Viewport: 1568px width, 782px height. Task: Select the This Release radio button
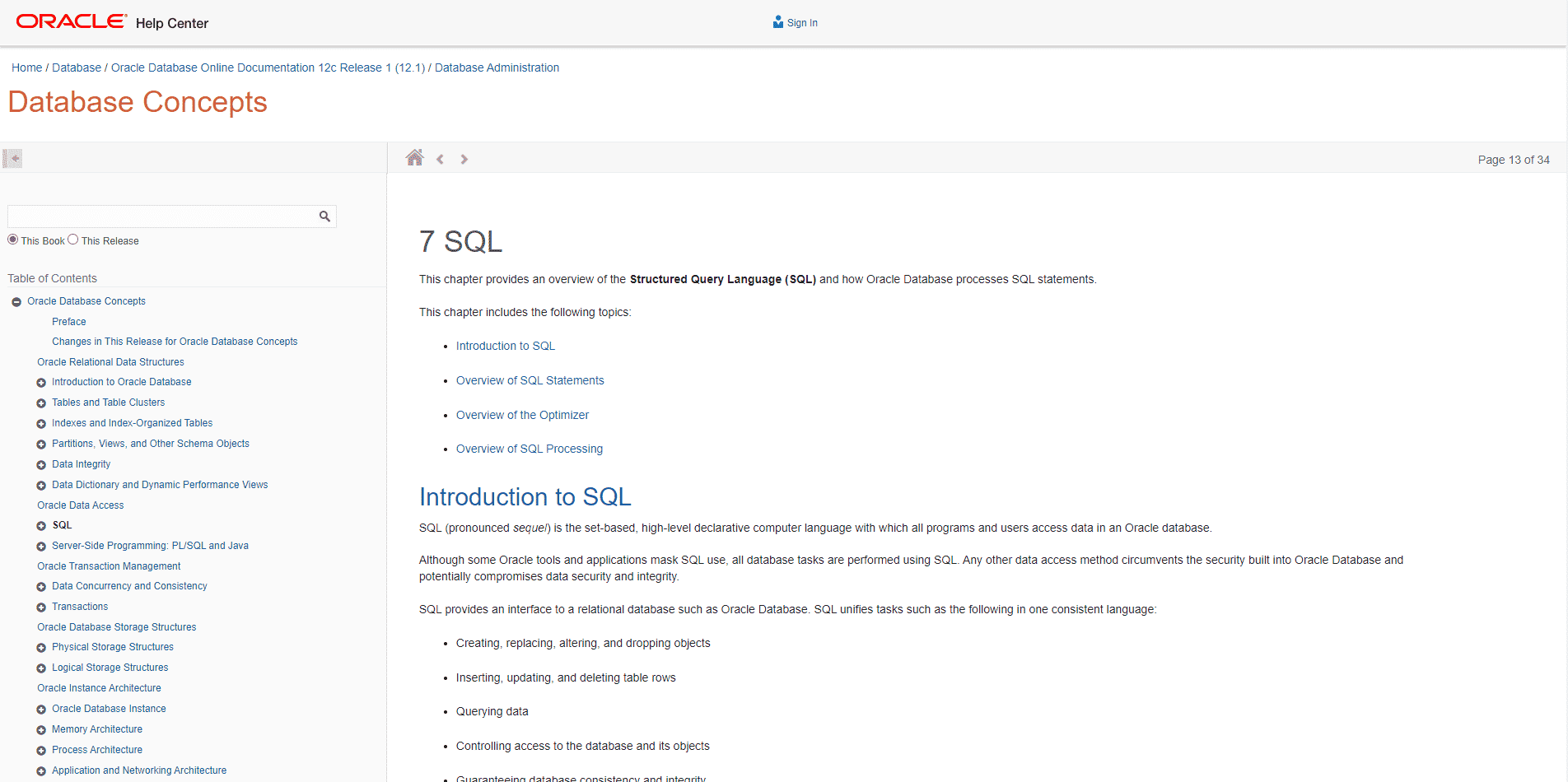[x=72, y=240]
